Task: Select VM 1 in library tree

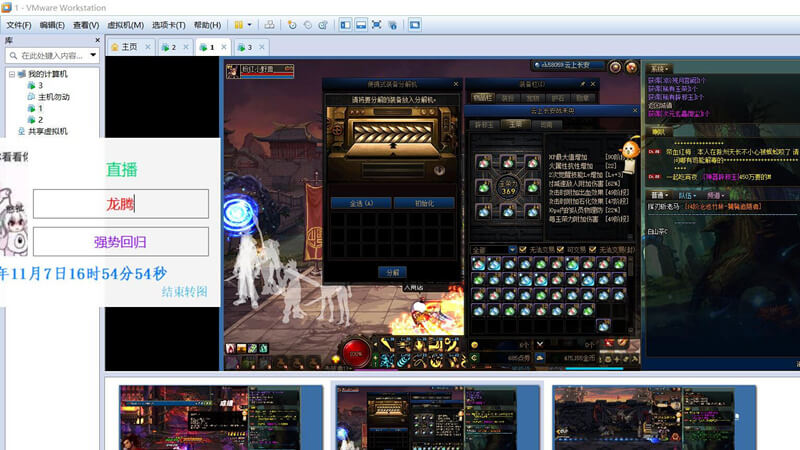Action: [36, 108]
